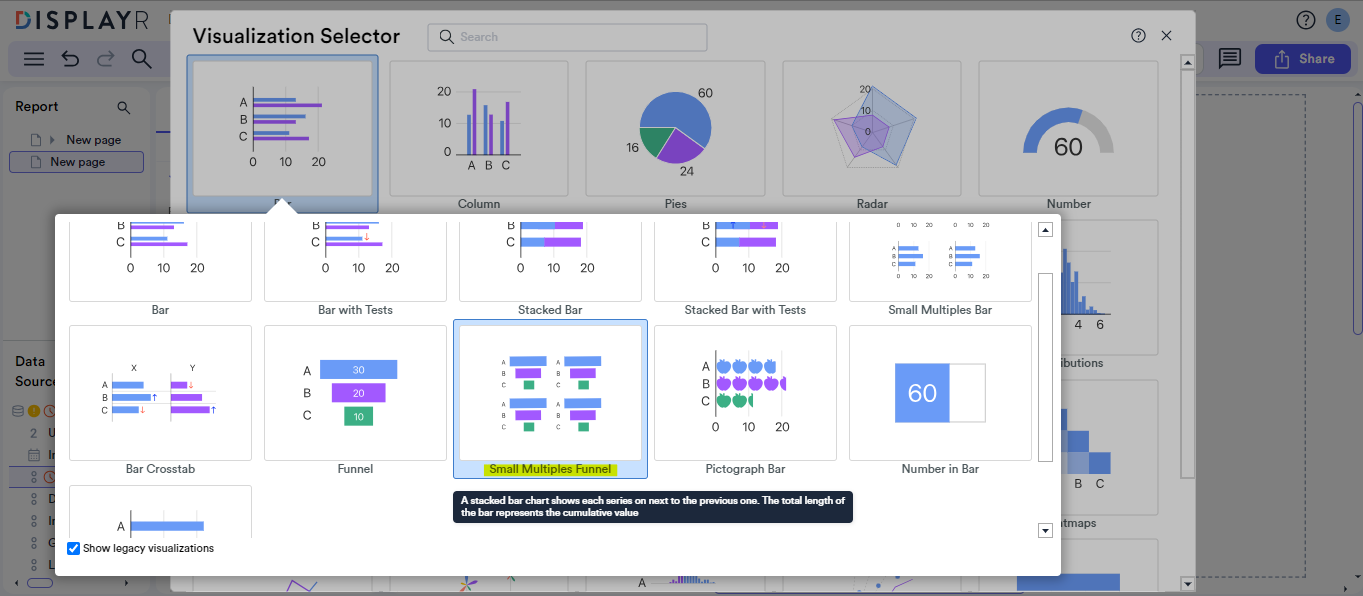
Task: Open the comments panel
Action: pyautogui.click(x=1229, y=58)
